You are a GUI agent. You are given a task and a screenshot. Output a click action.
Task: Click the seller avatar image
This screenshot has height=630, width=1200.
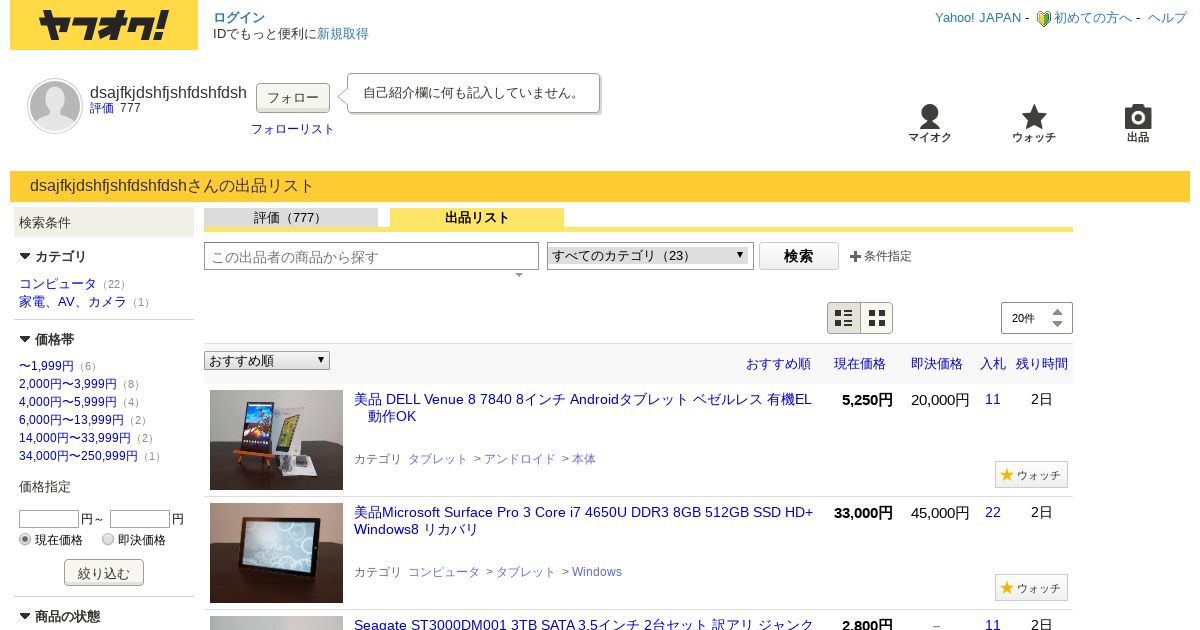coord(55,106)
